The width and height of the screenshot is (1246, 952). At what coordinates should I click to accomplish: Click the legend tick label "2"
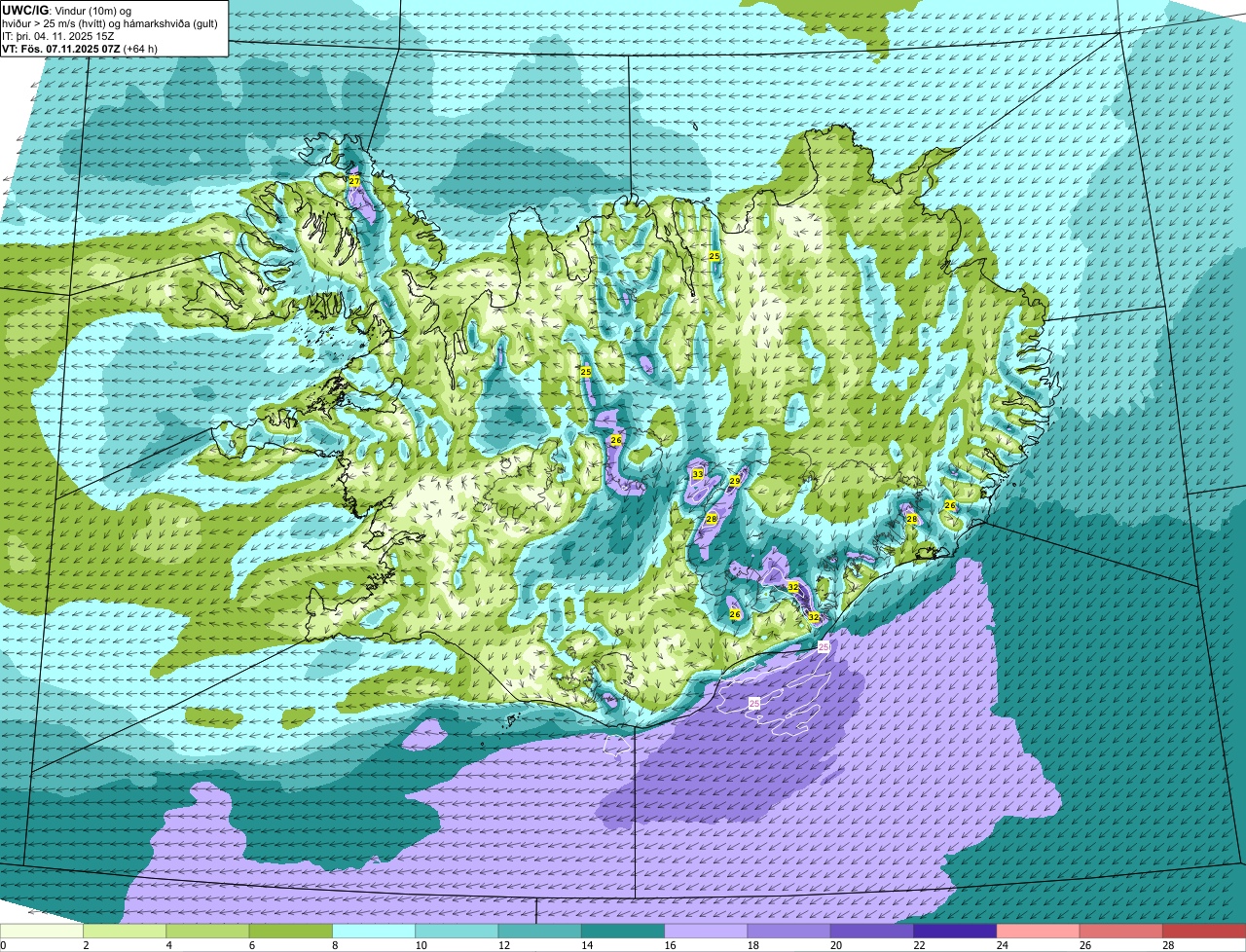click(86, 945)
